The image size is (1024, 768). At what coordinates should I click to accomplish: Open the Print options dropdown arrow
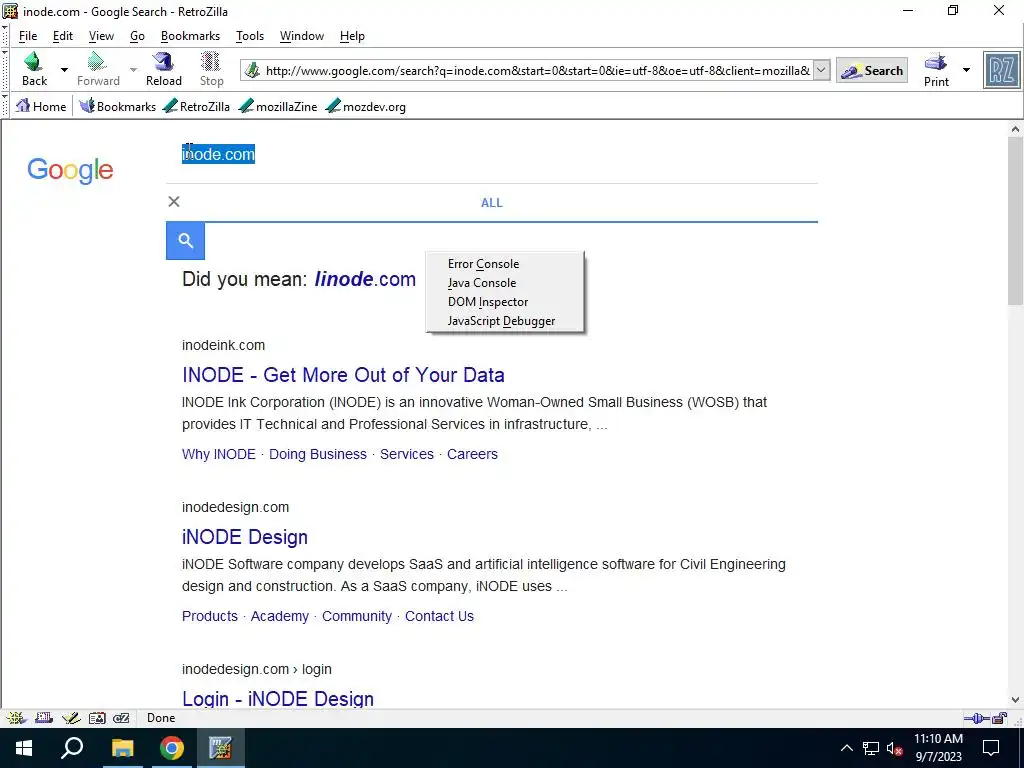click(966, 70)
